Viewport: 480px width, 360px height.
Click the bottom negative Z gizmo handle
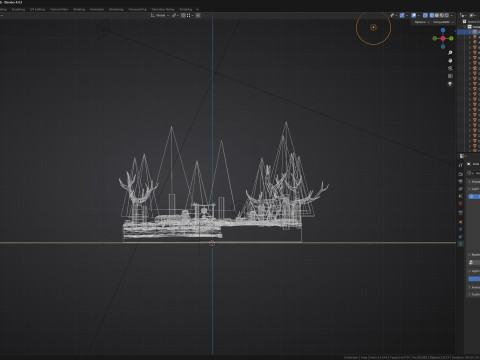(x=443, y=47)
